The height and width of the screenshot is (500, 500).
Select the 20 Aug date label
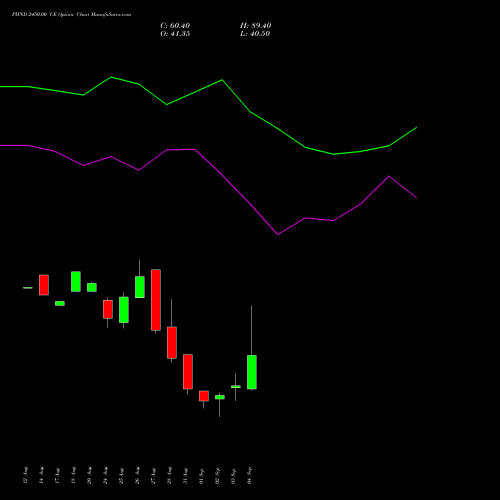pos(89,475)
